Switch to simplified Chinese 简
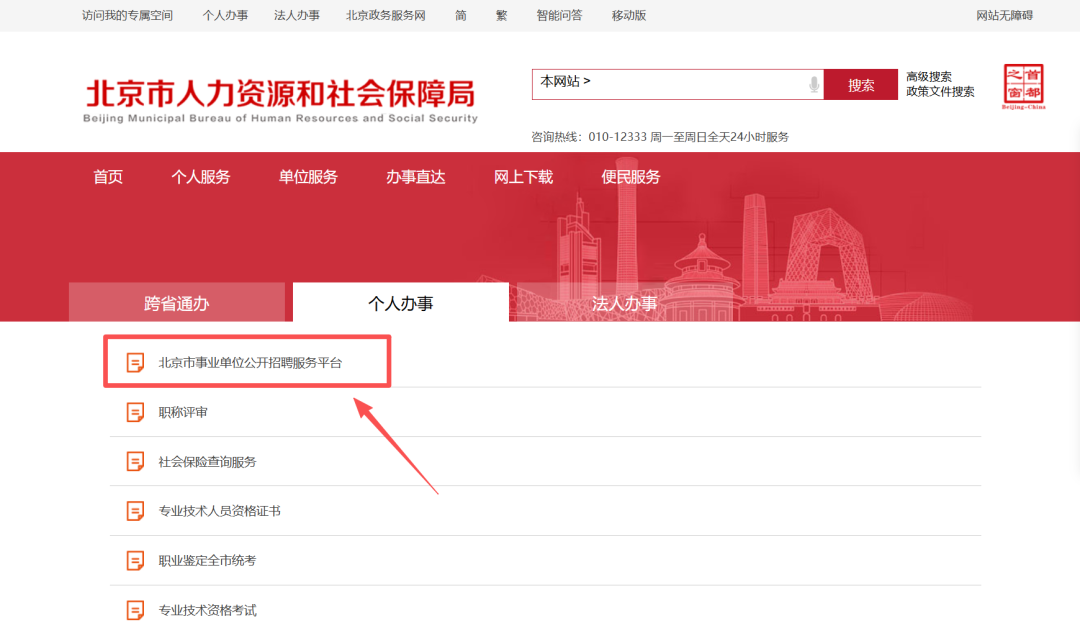 pos(461,15)
